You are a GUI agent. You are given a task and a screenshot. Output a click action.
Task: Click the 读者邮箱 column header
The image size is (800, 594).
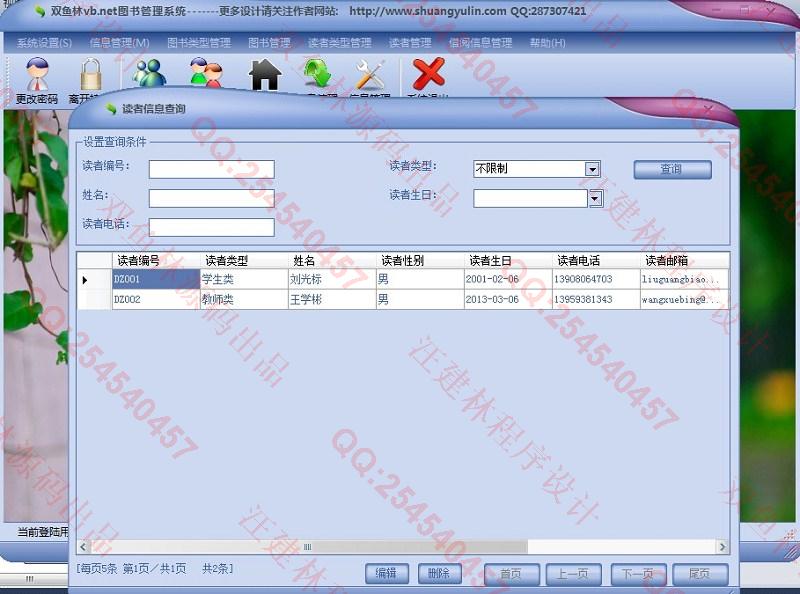pos(685,261)
